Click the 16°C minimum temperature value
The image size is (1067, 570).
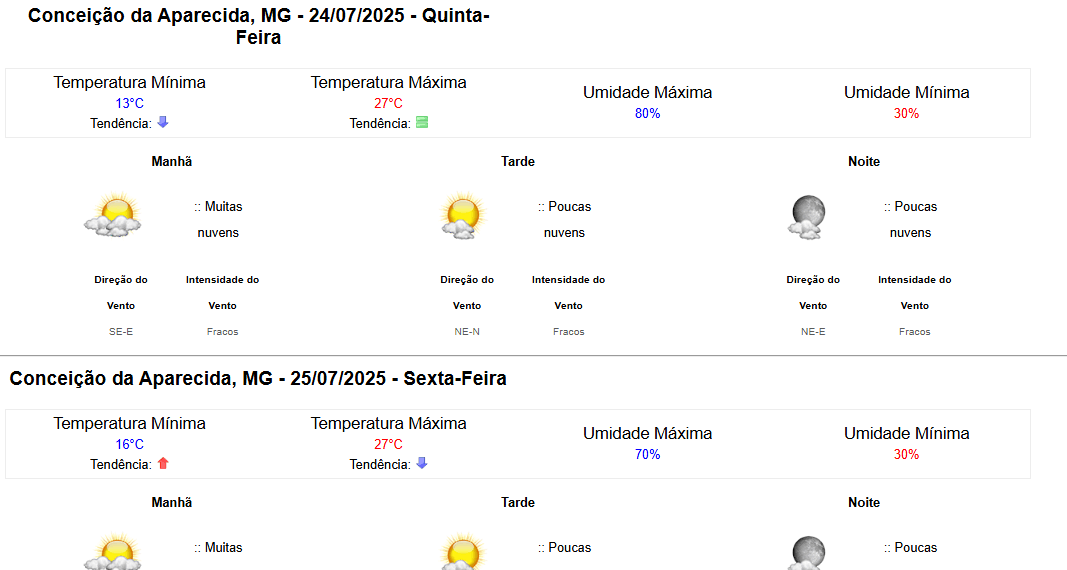129,444
